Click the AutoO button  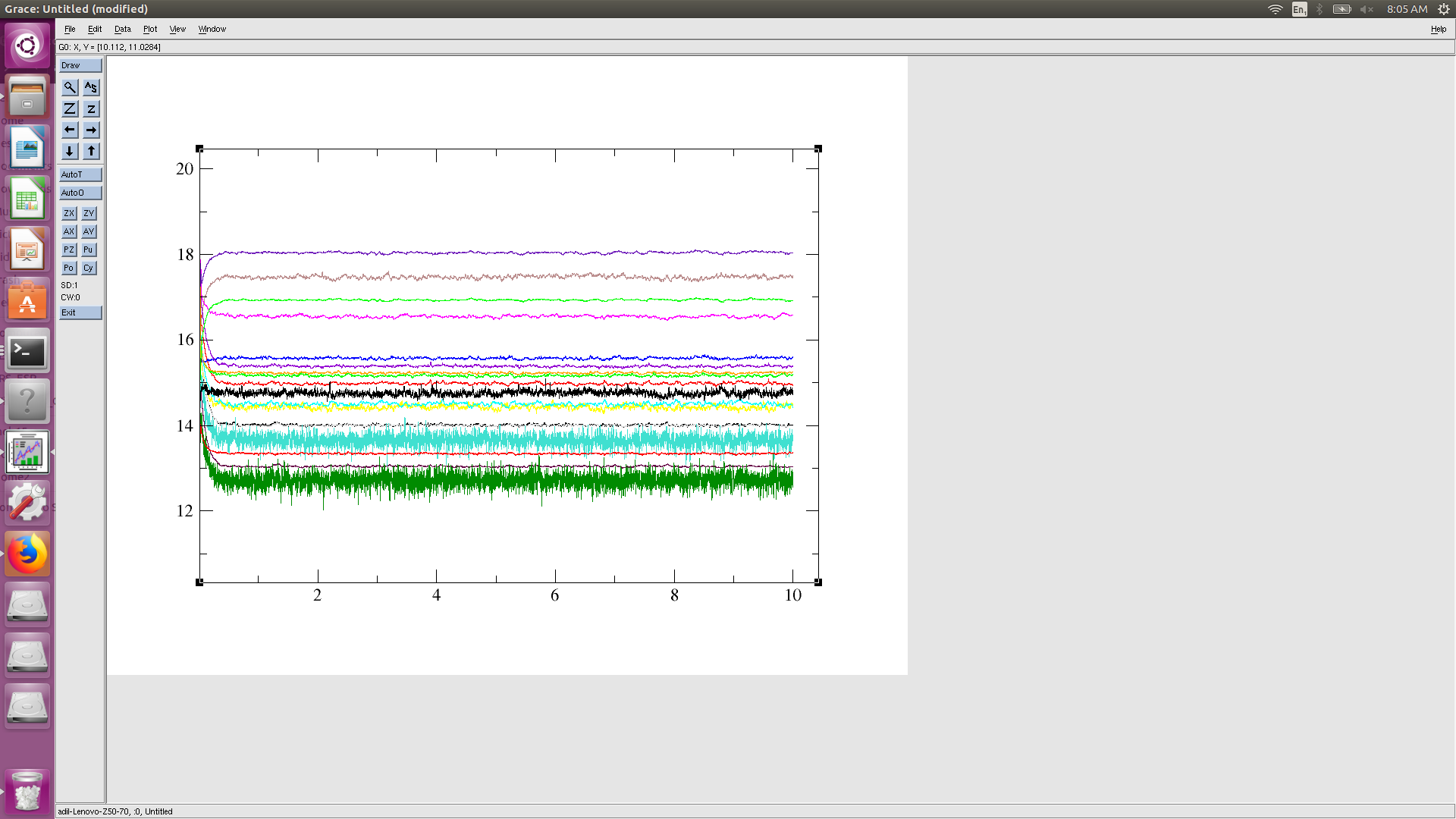[80, 193]
